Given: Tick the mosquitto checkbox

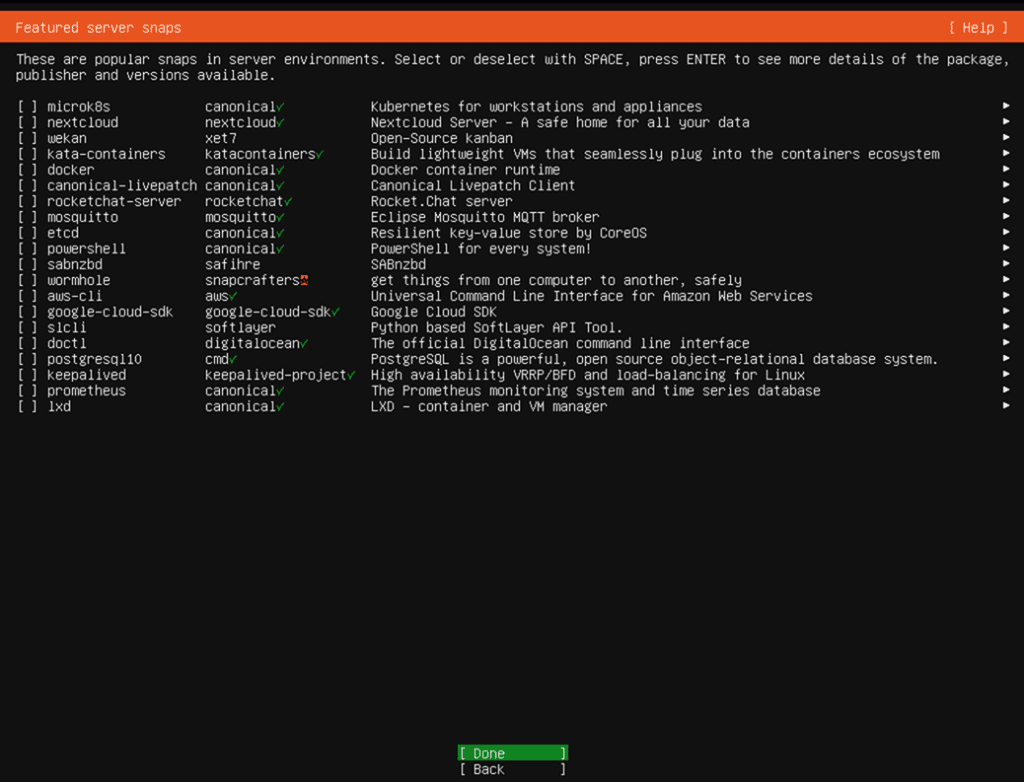Looking at the screenshot, I should [x=27, y=217].
